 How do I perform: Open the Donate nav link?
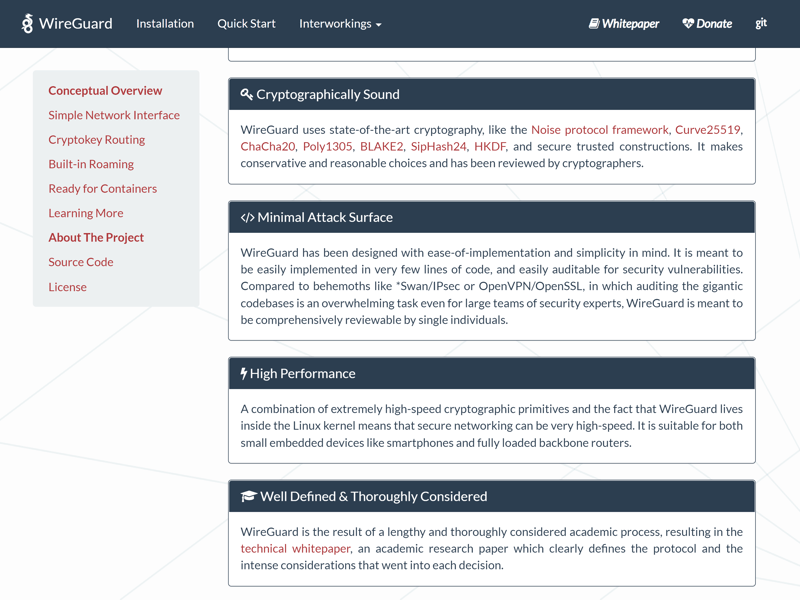click(x=707, y=23)
